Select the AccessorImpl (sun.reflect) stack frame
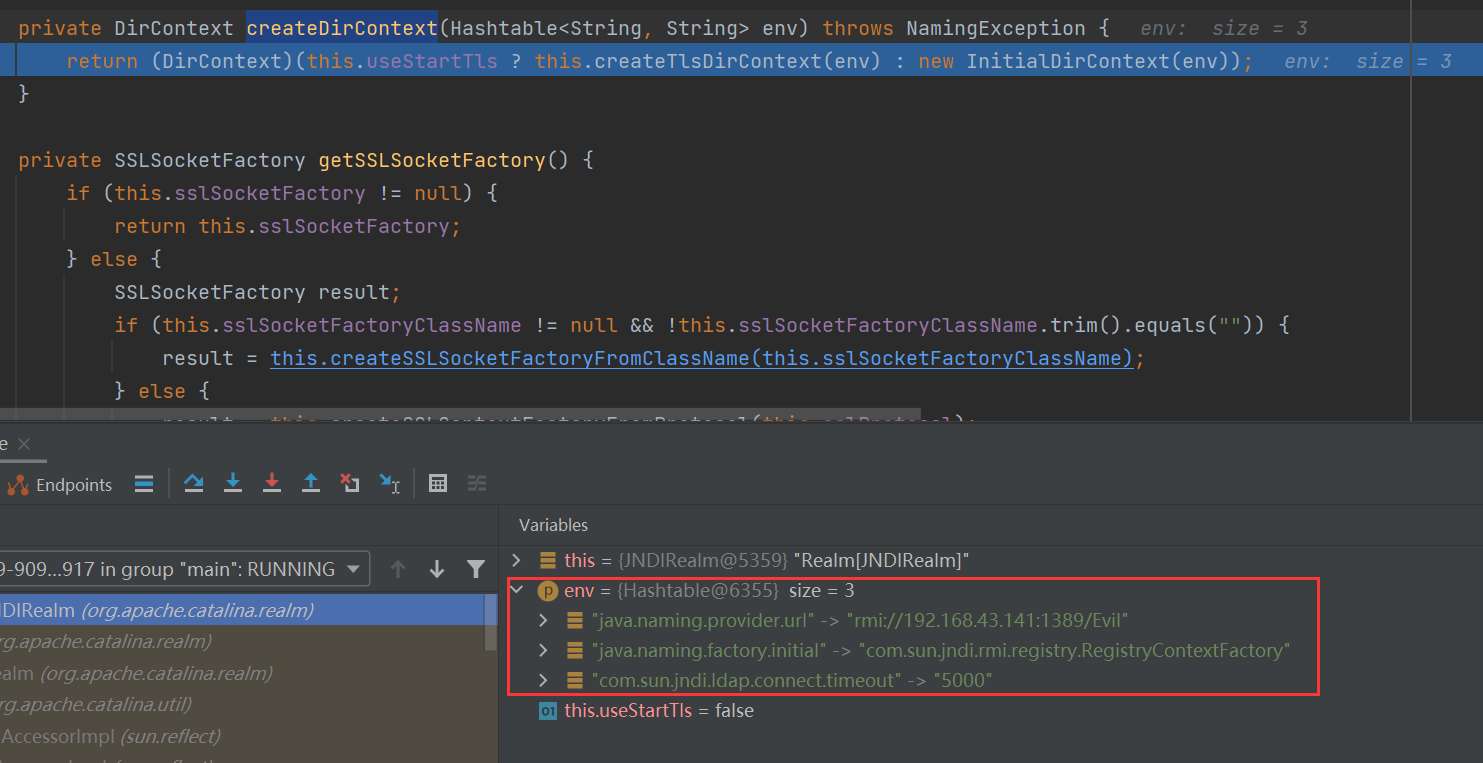Image resolution: width=1483 pixels, height=763 pixels. tap(242, 736)
